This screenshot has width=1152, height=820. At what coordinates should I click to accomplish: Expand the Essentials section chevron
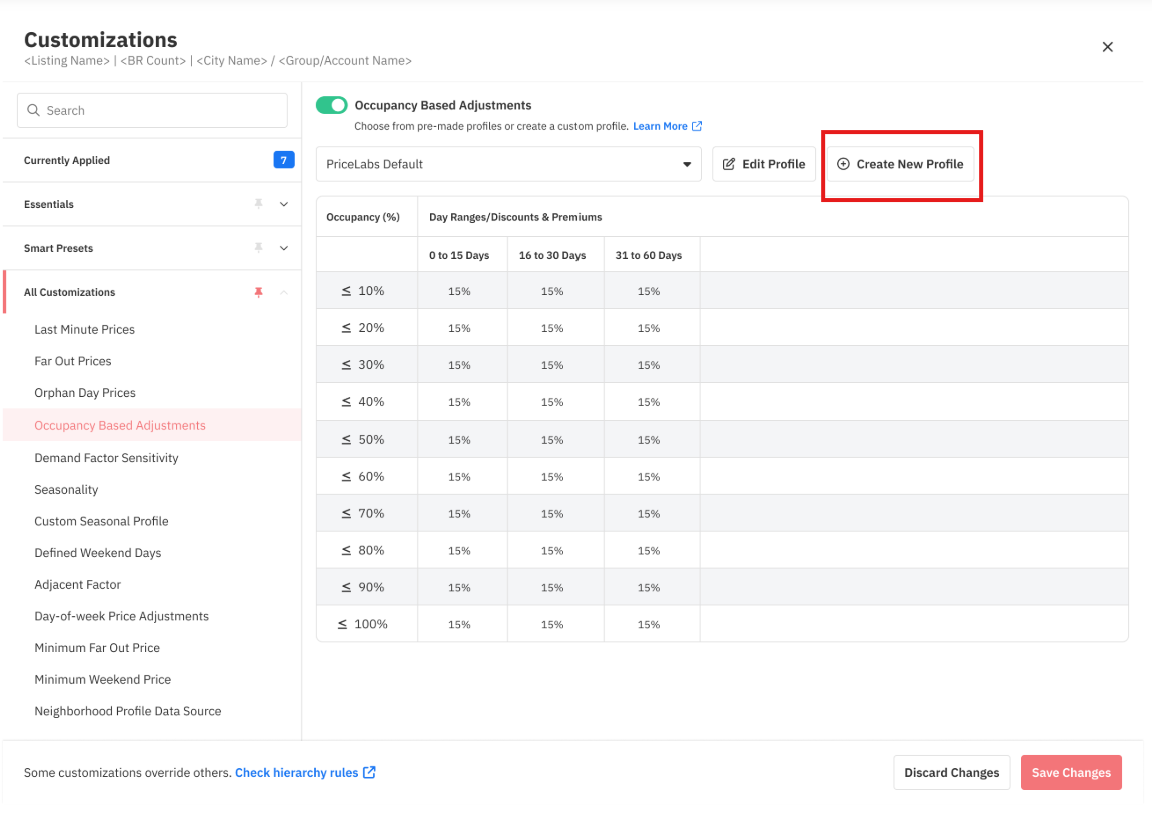pos(284,204)
